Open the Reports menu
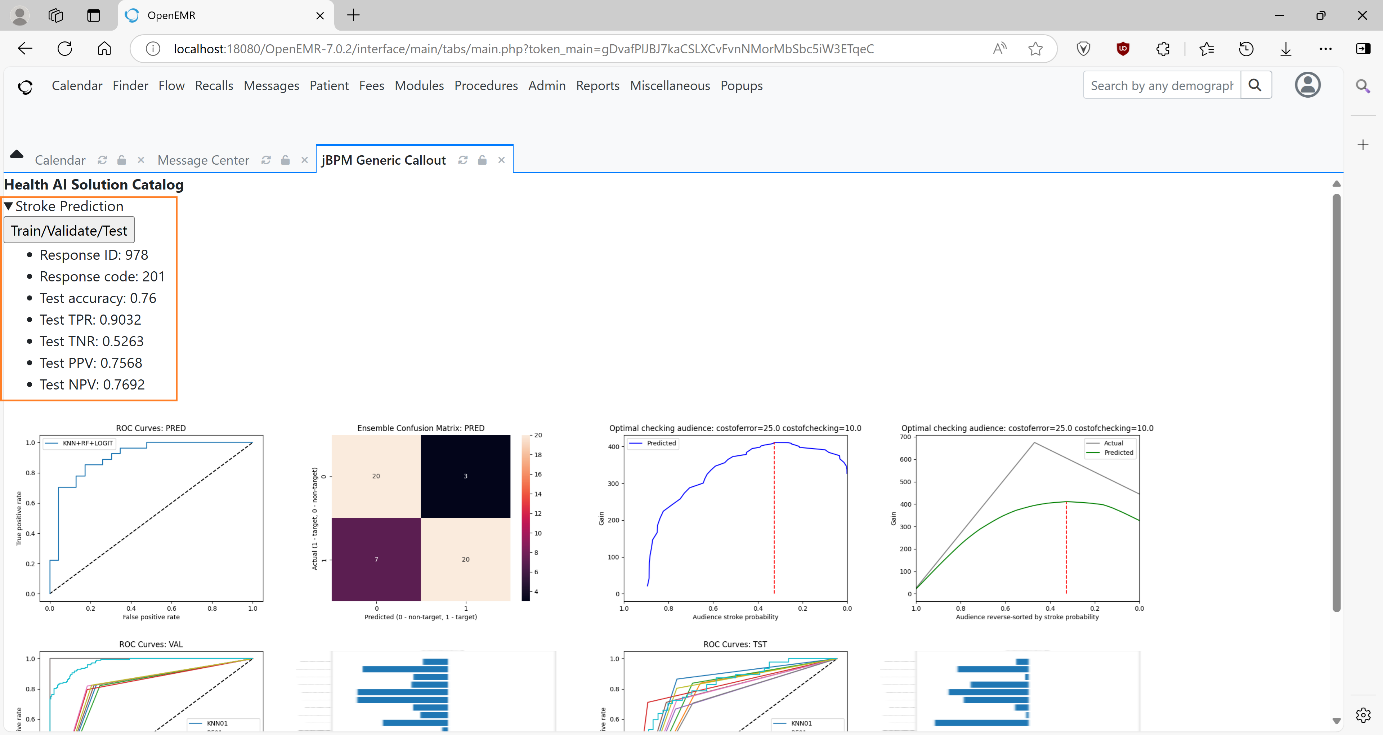Screen dimensions: 1383x735 [597, 86]
